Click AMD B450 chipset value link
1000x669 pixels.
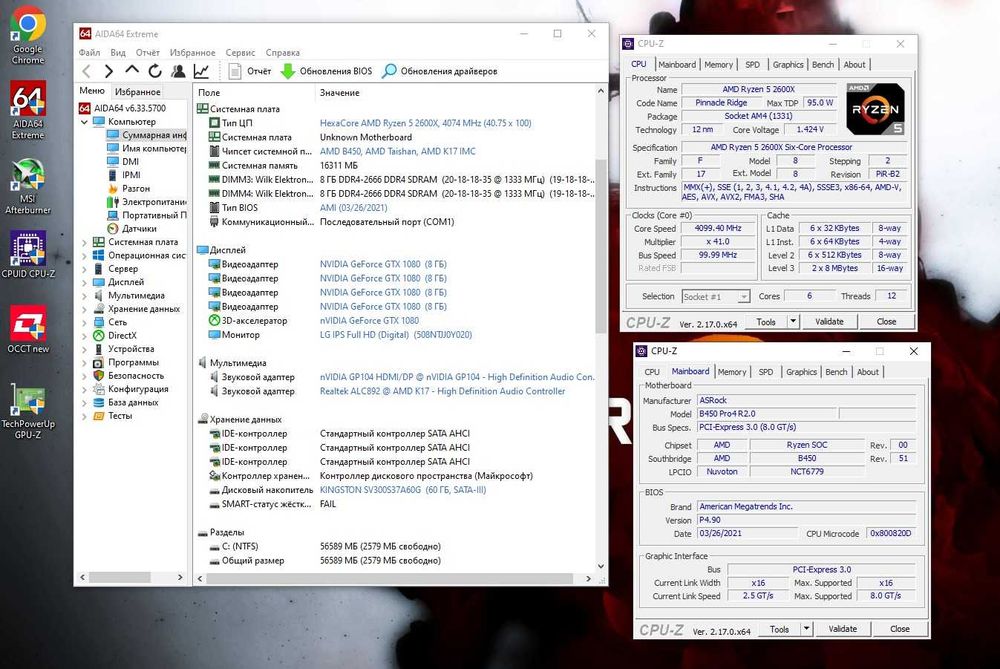[x=397, y=151]
